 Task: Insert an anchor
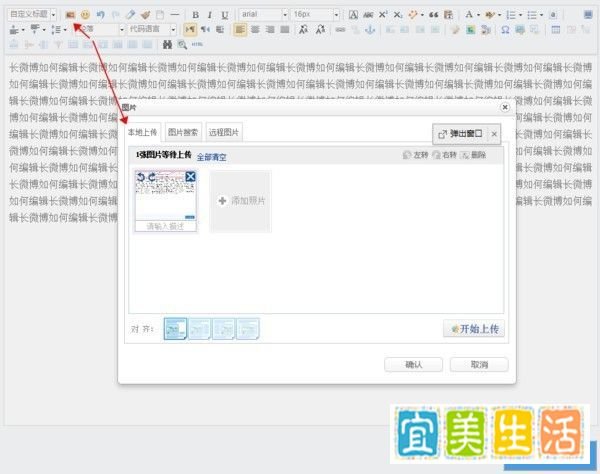(x=370, y=29)
